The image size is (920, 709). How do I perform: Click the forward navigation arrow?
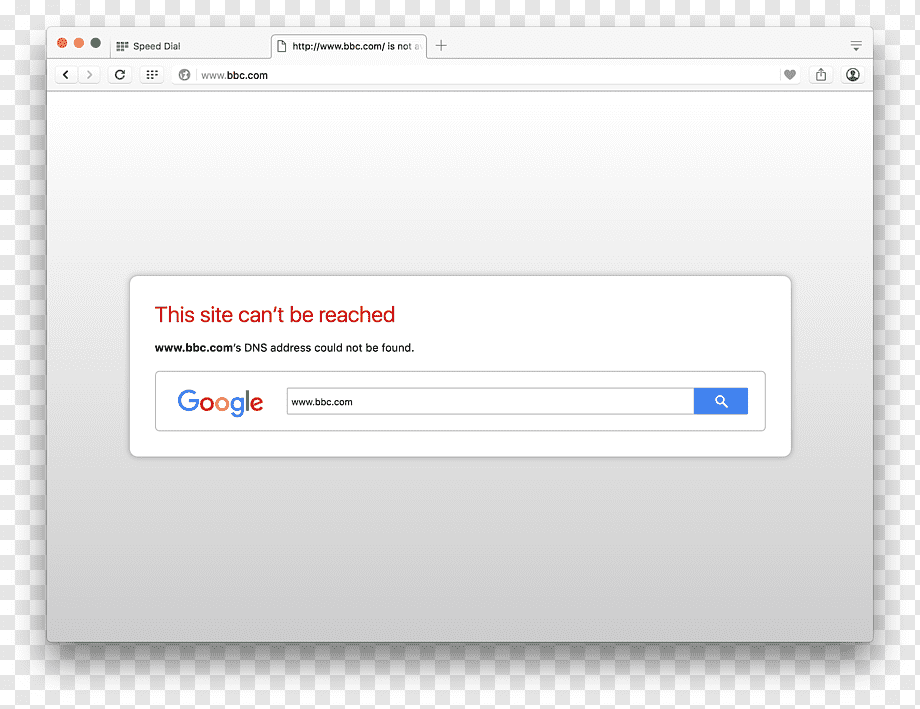pos(89,75)
